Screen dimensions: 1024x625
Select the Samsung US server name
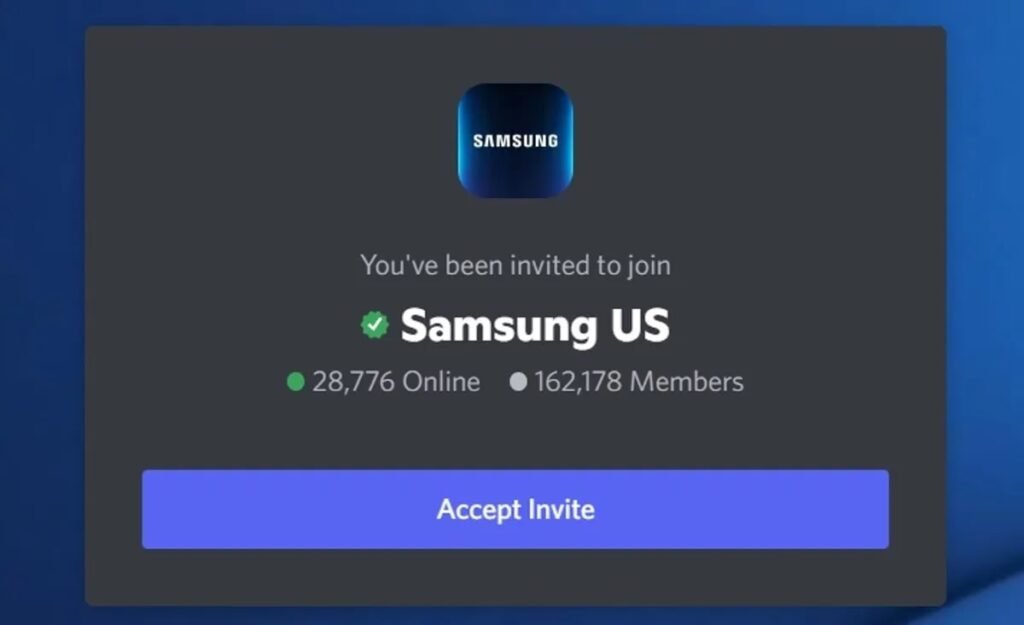coord(535,325)
